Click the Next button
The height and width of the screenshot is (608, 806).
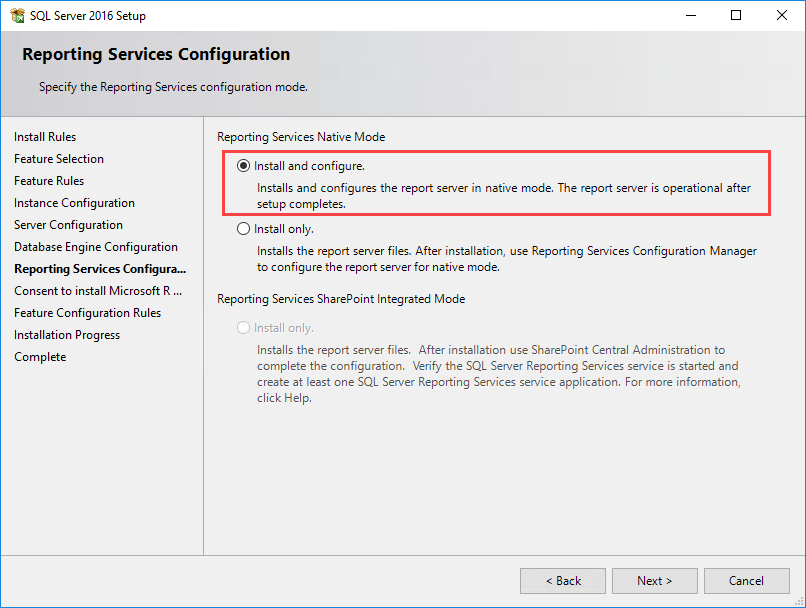pos(654,581)
